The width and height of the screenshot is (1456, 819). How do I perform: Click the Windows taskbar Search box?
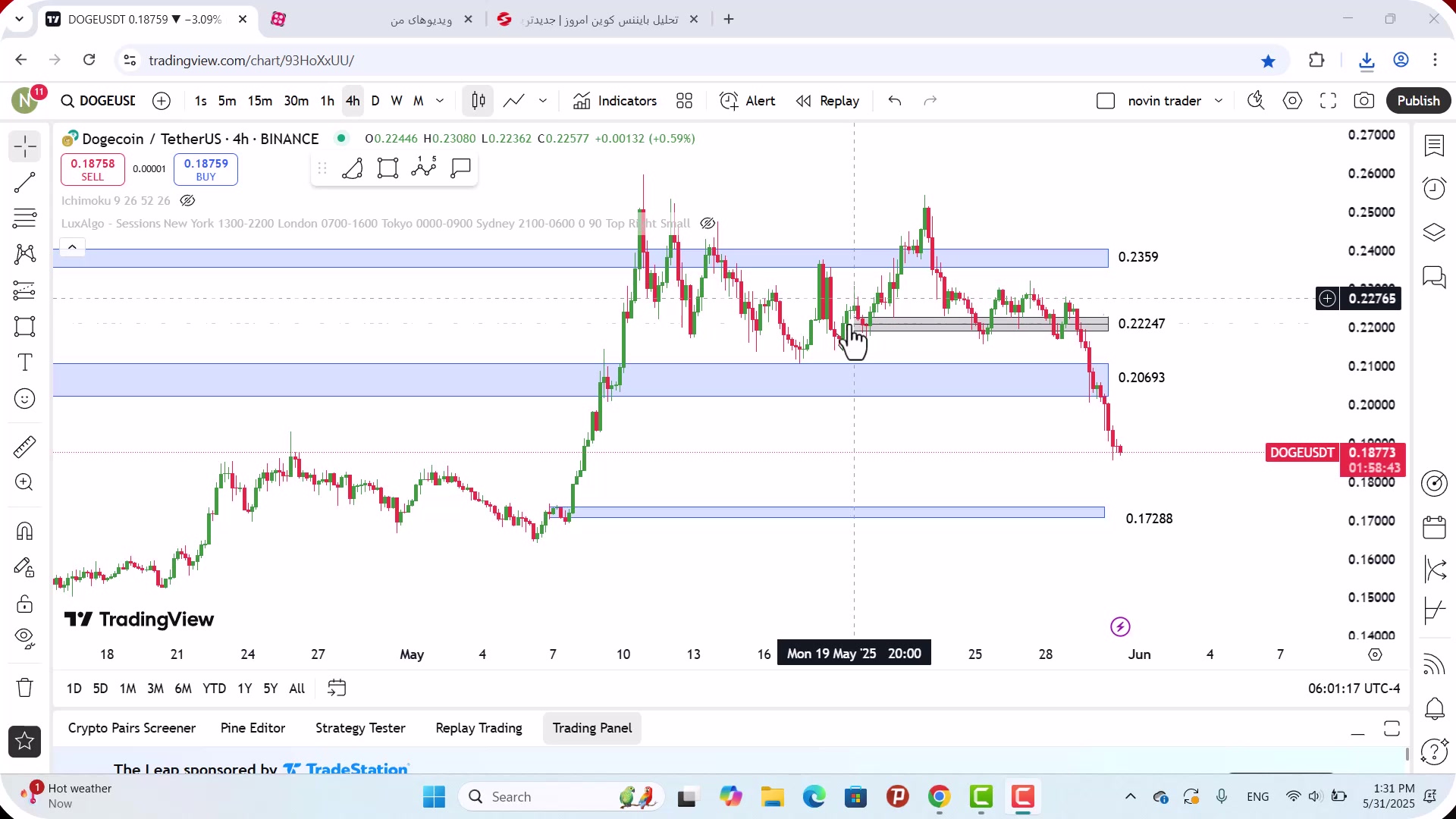561,796
